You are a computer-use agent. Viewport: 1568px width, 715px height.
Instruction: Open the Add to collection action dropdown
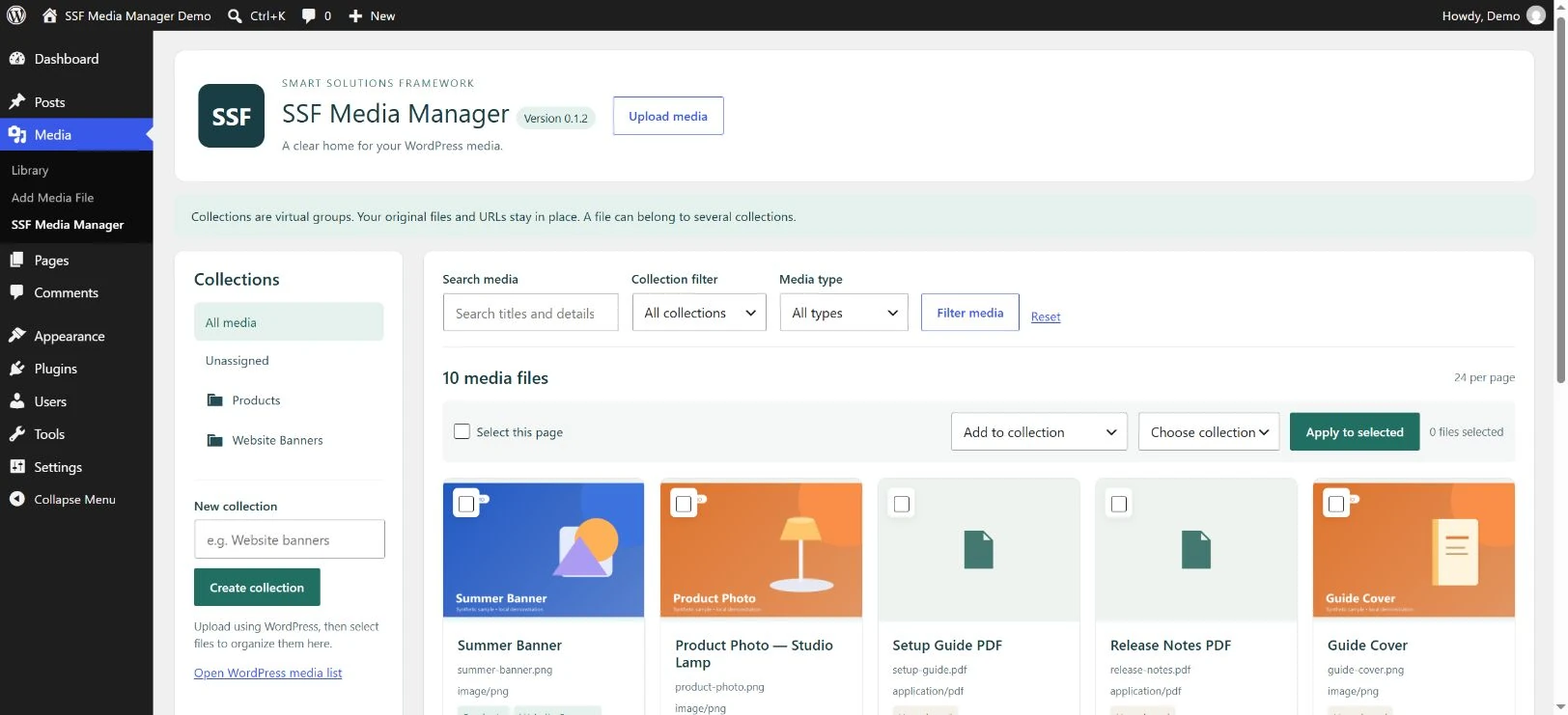click(x=1039, y=432)
